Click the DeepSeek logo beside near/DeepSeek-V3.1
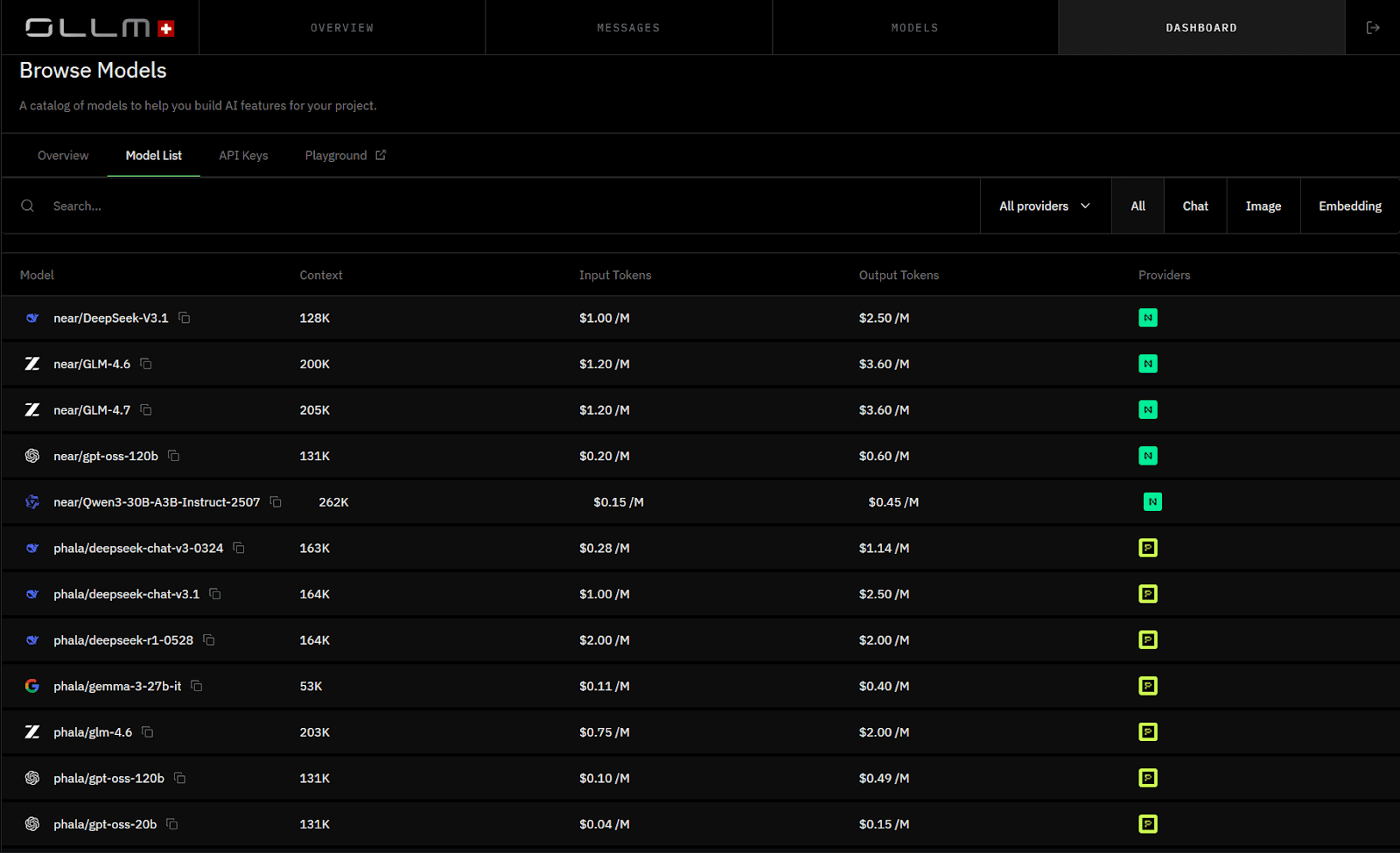This screenshot has width=1400, height=853. pos(32,318)
